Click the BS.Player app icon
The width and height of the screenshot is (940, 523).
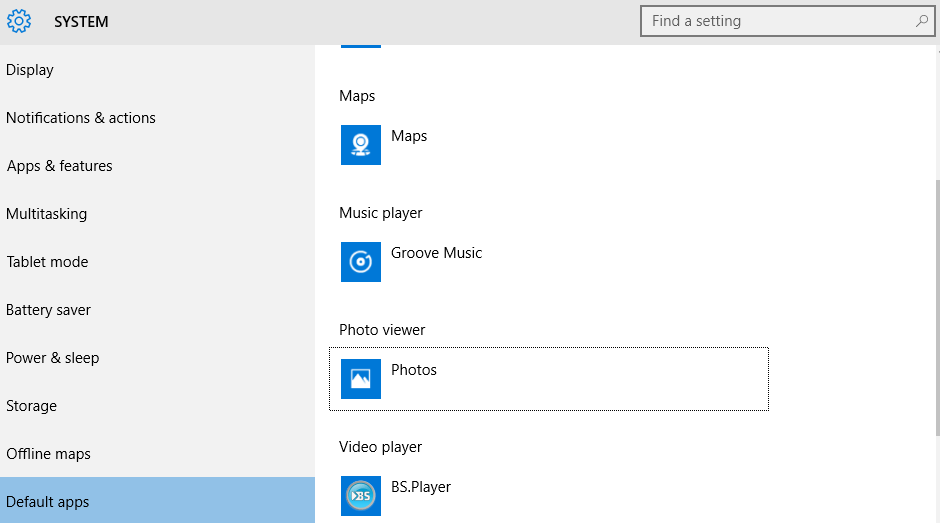click(360, 496)
